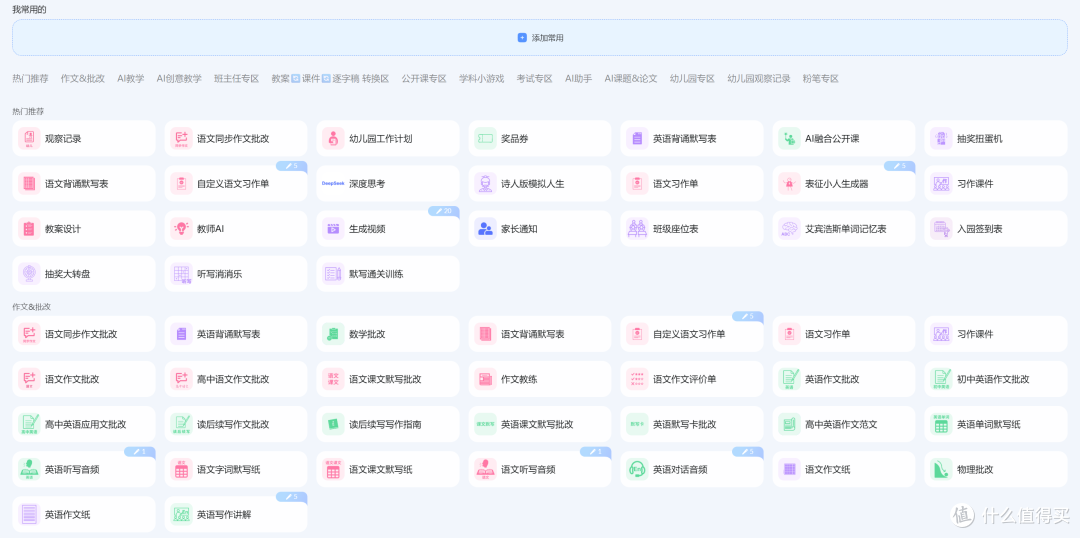The width and height of the screenshot is (1080, 538).
Task: Click the 物理批改 icon
Action: click(x=942, y=470)
